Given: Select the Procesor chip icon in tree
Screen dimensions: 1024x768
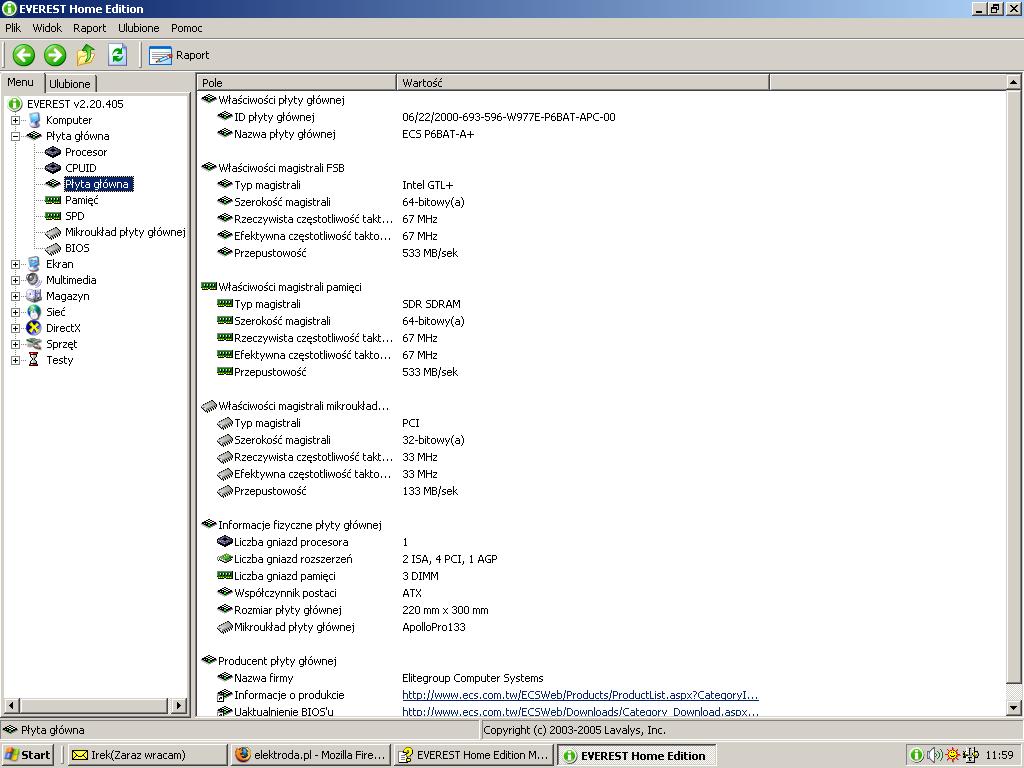Looking at the screenshot, I should 53,152.
